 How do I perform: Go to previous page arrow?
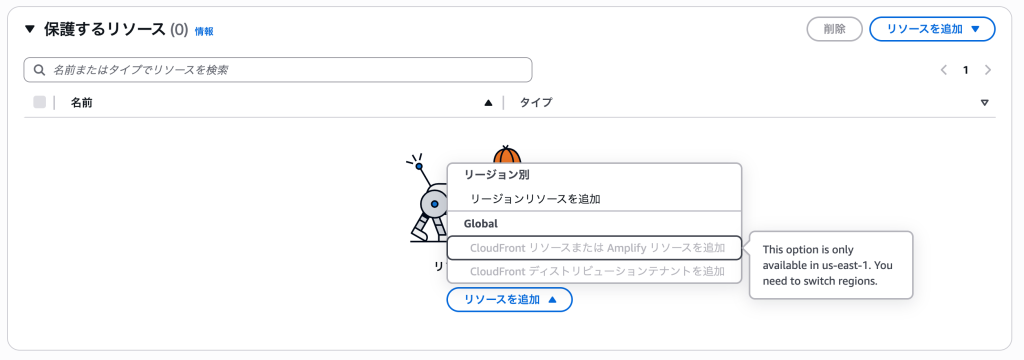(x=944, y=70)
